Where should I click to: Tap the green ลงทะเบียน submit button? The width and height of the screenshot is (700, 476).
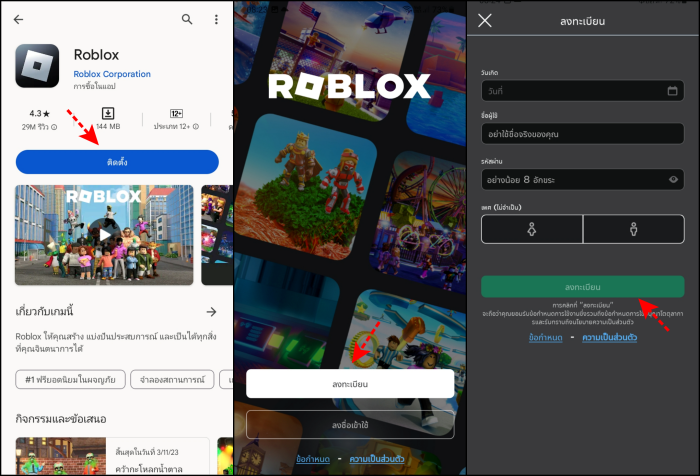(x=583, y=287)
